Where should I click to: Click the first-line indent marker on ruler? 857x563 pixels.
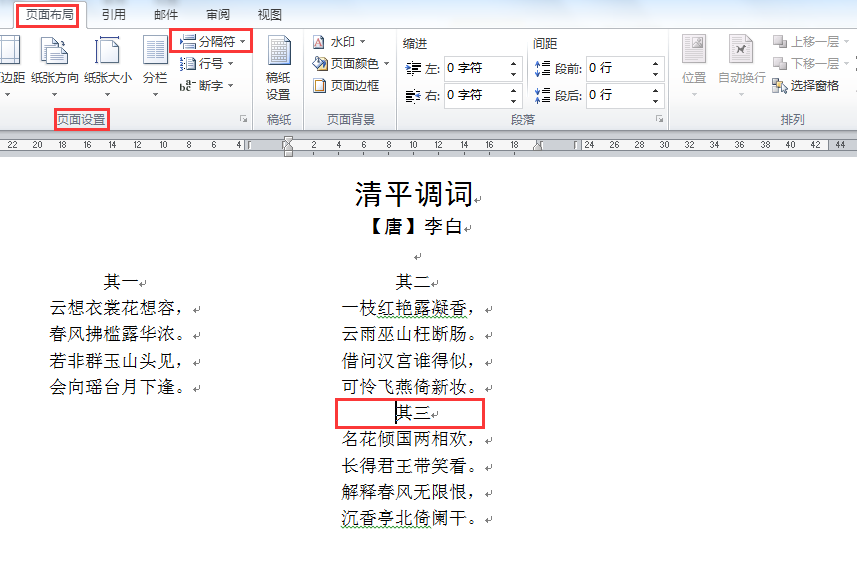(x=288, y=141)
